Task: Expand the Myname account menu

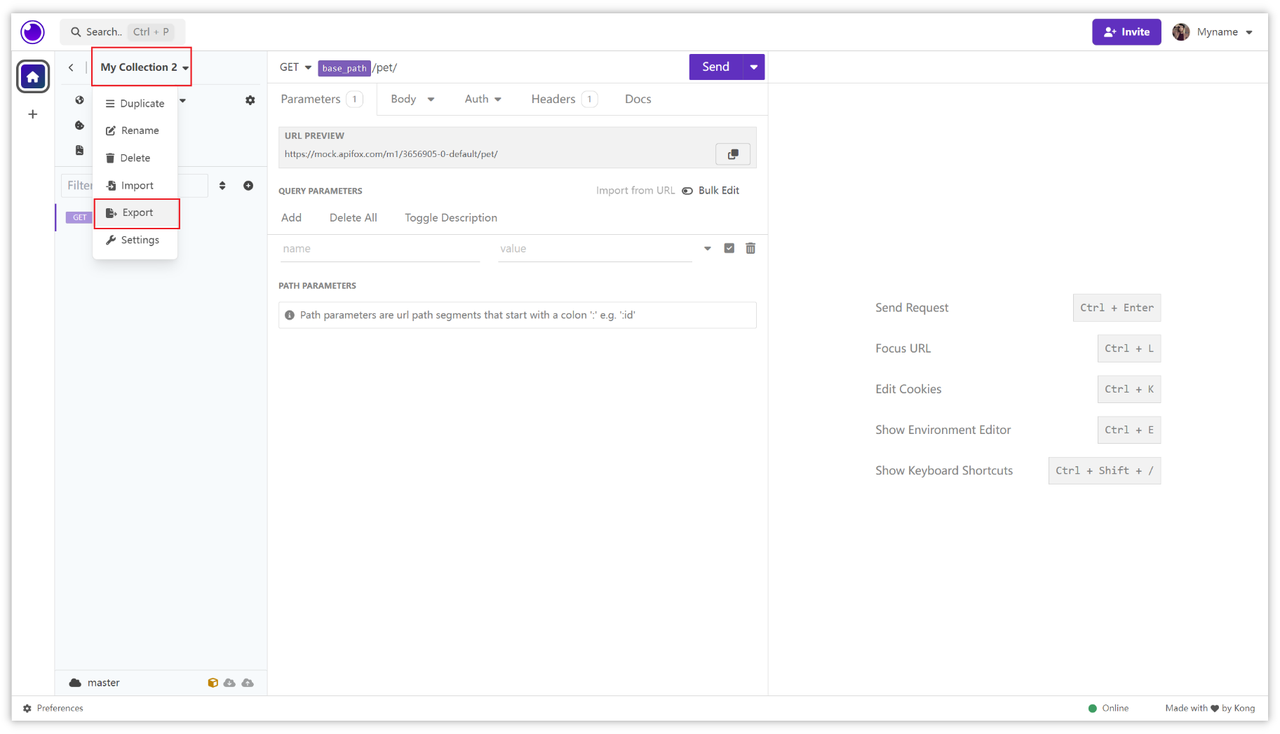Action: click(x=1249, y=32)
